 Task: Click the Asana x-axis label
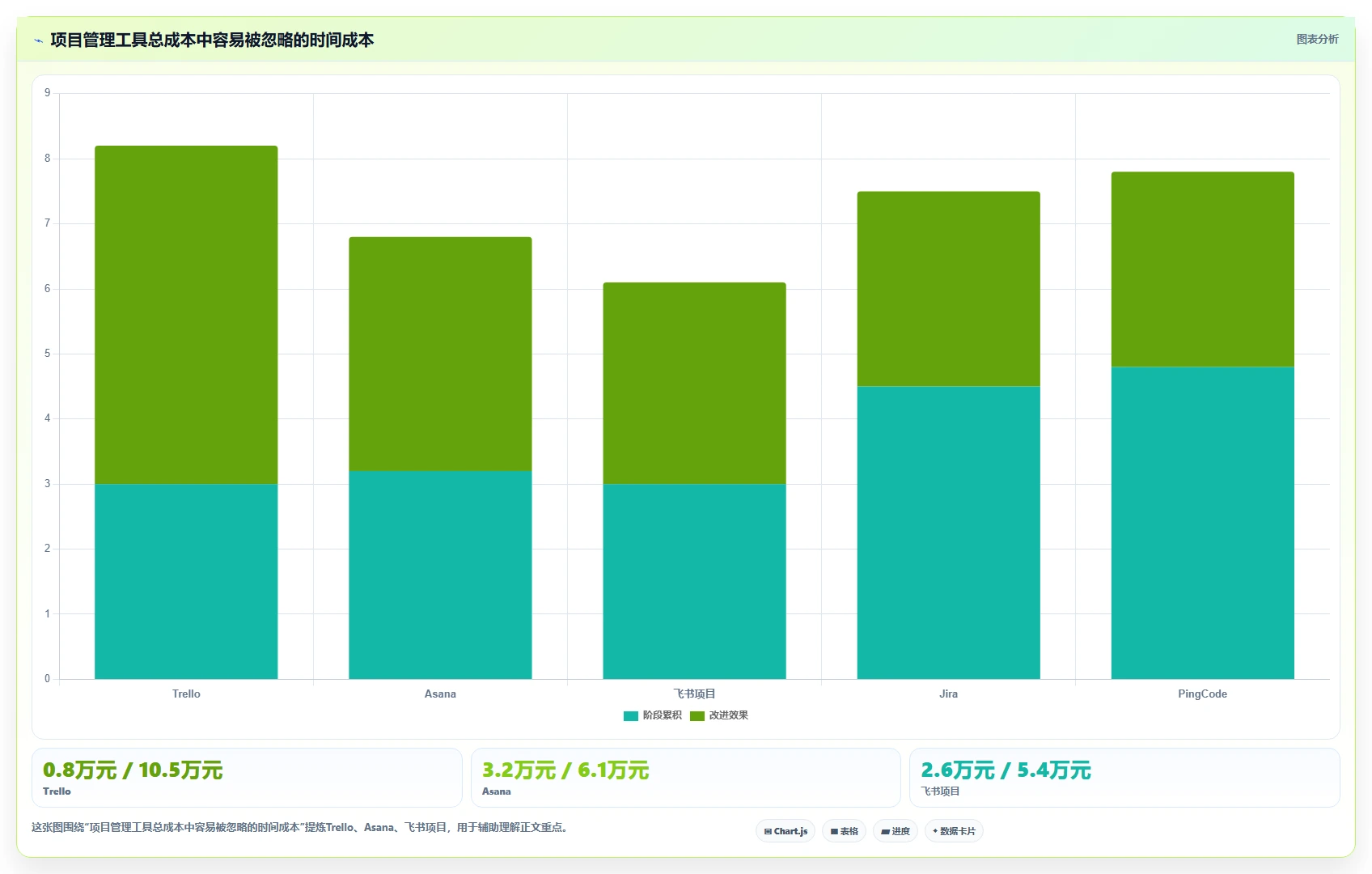pos(440,694)
